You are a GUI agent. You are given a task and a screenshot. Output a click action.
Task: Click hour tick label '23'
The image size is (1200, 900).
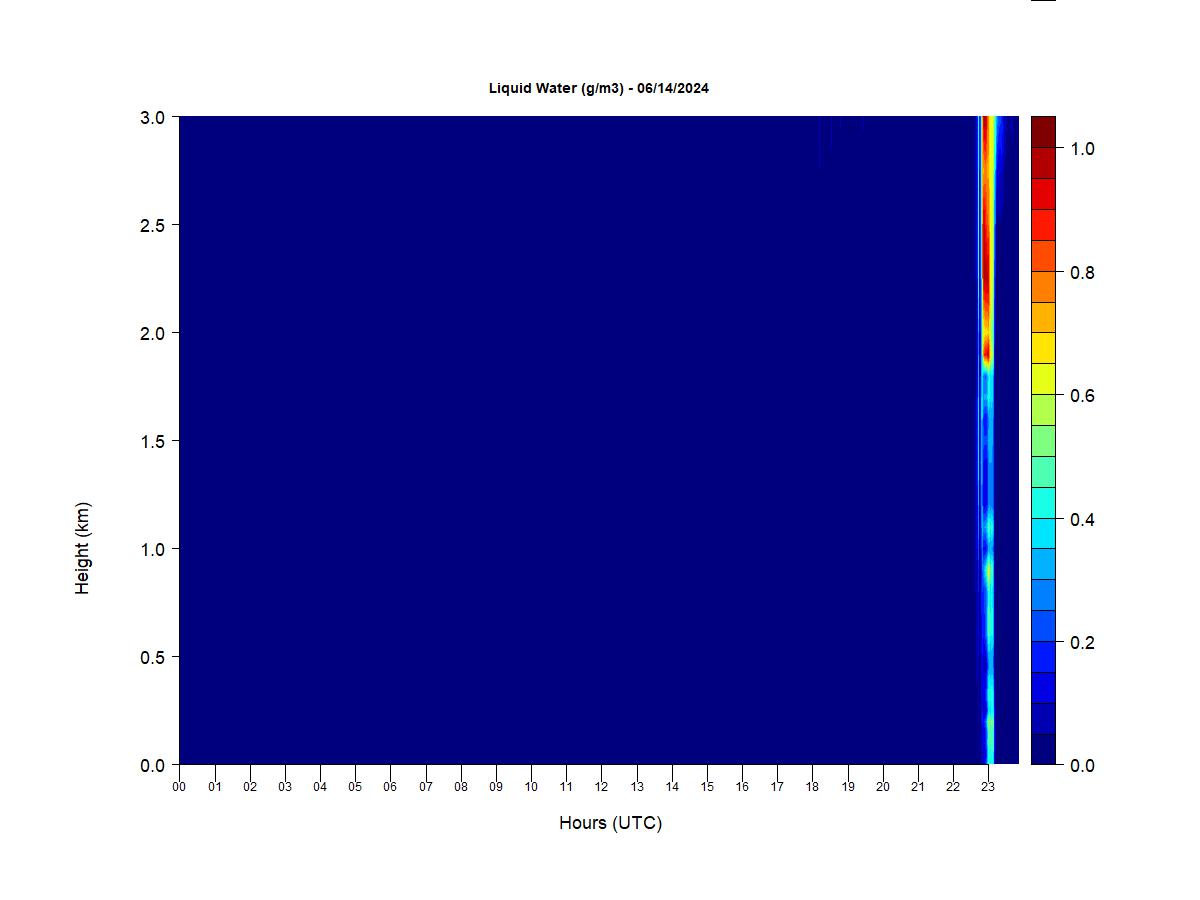pyautogui.click(x=988, y=786)
